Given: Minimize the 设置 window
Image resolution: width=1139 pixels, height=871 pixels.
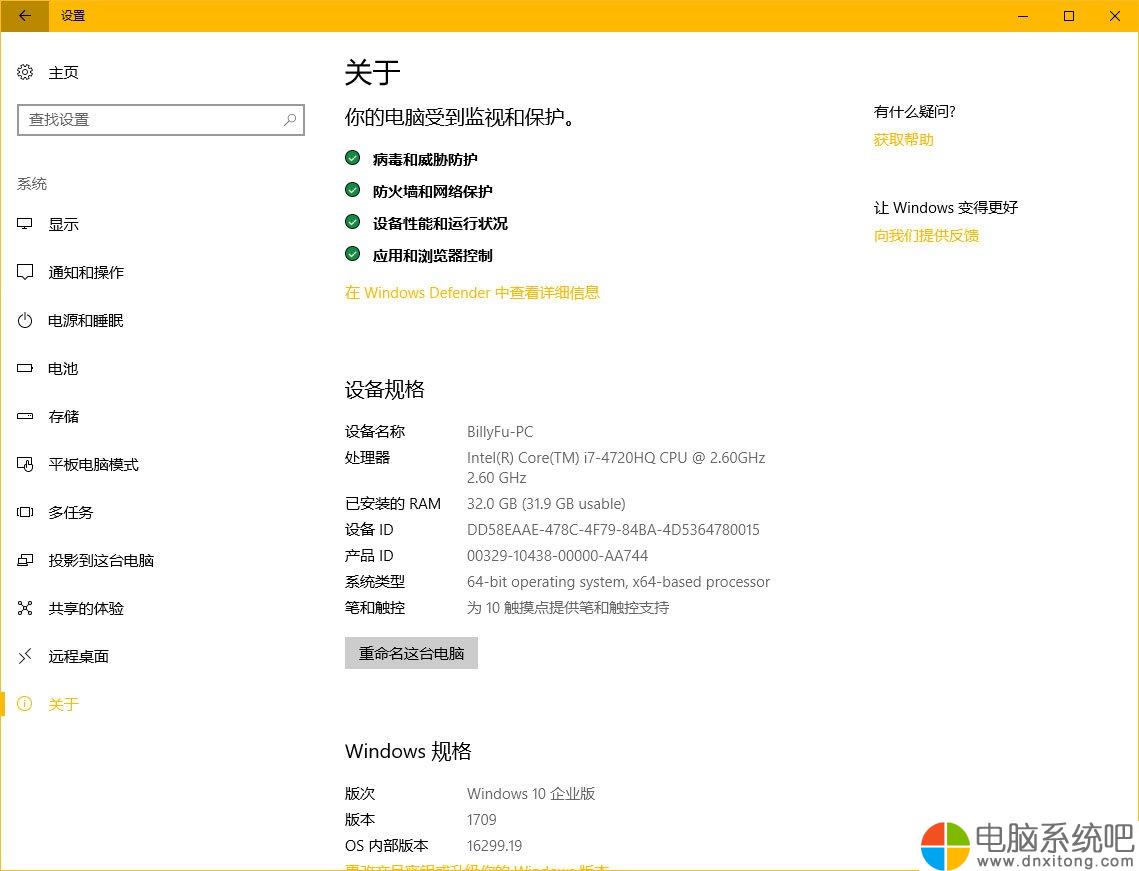Looking at the screenshot, I should pos(1023,15).
